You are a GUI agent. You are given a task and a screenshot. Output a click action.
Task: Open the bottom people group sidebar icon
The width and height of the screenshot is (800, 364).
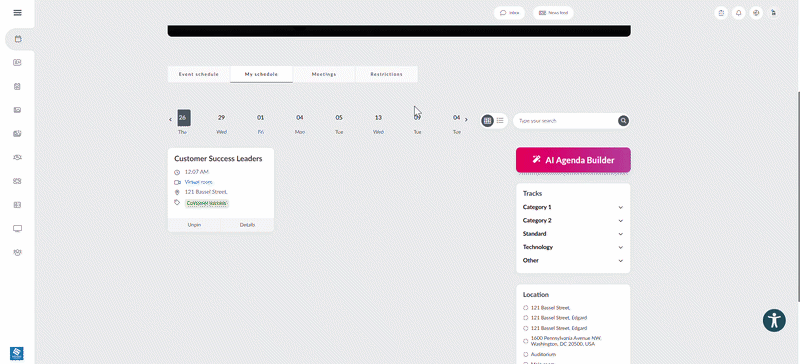click(17, 252)
